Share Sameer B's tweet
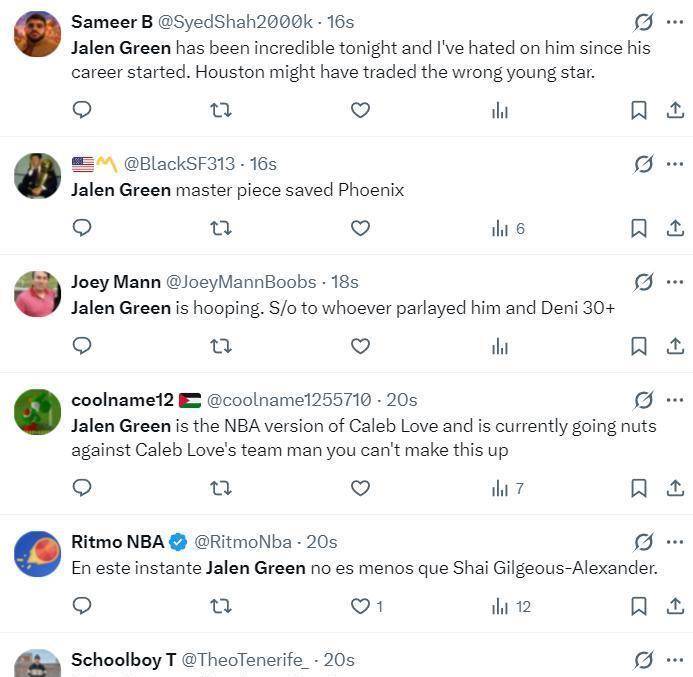The image size is (693, 677). coord(675,110)
